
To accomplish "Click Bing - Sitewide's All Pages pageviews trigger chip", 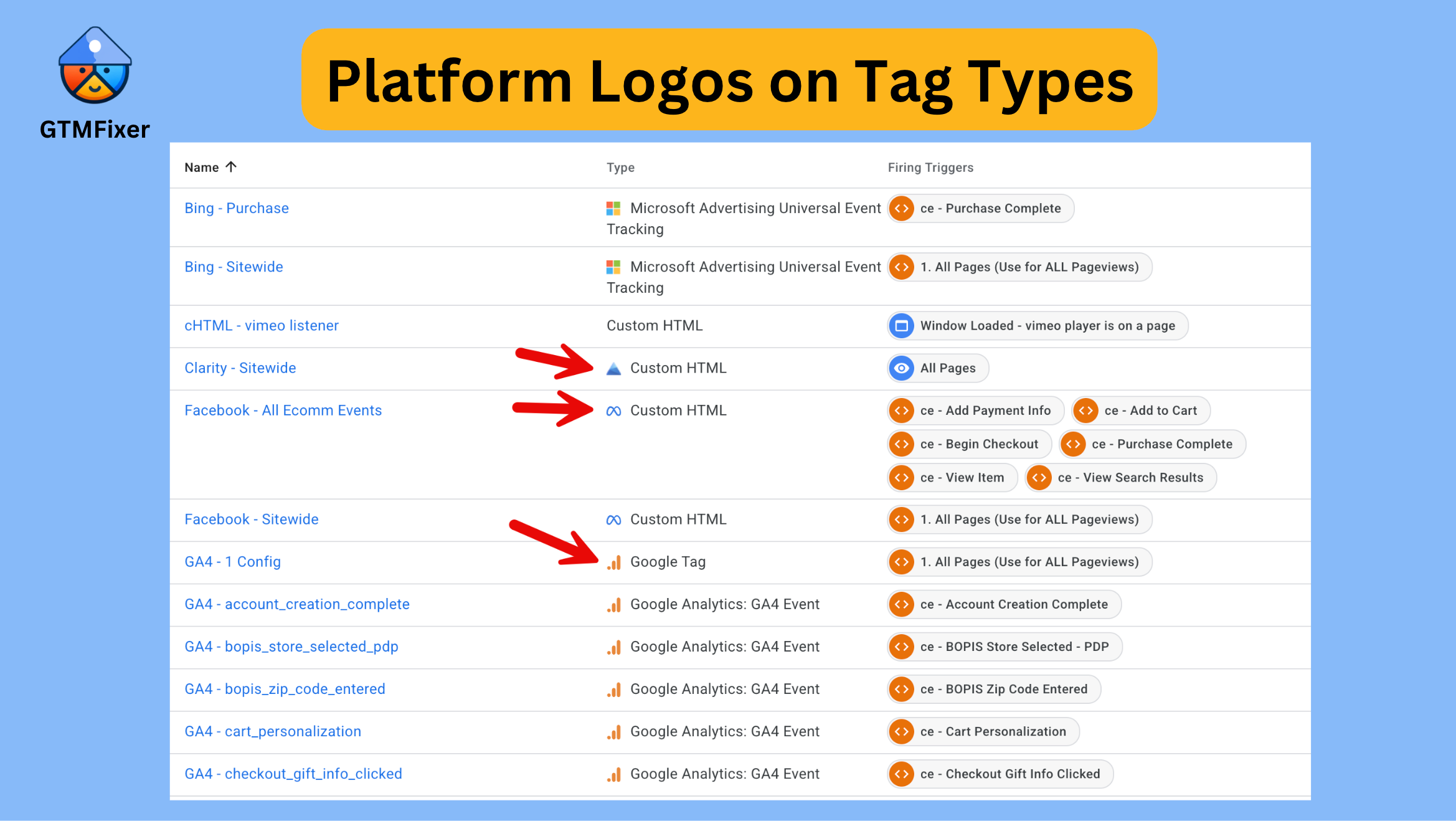I will [1019, 267].
